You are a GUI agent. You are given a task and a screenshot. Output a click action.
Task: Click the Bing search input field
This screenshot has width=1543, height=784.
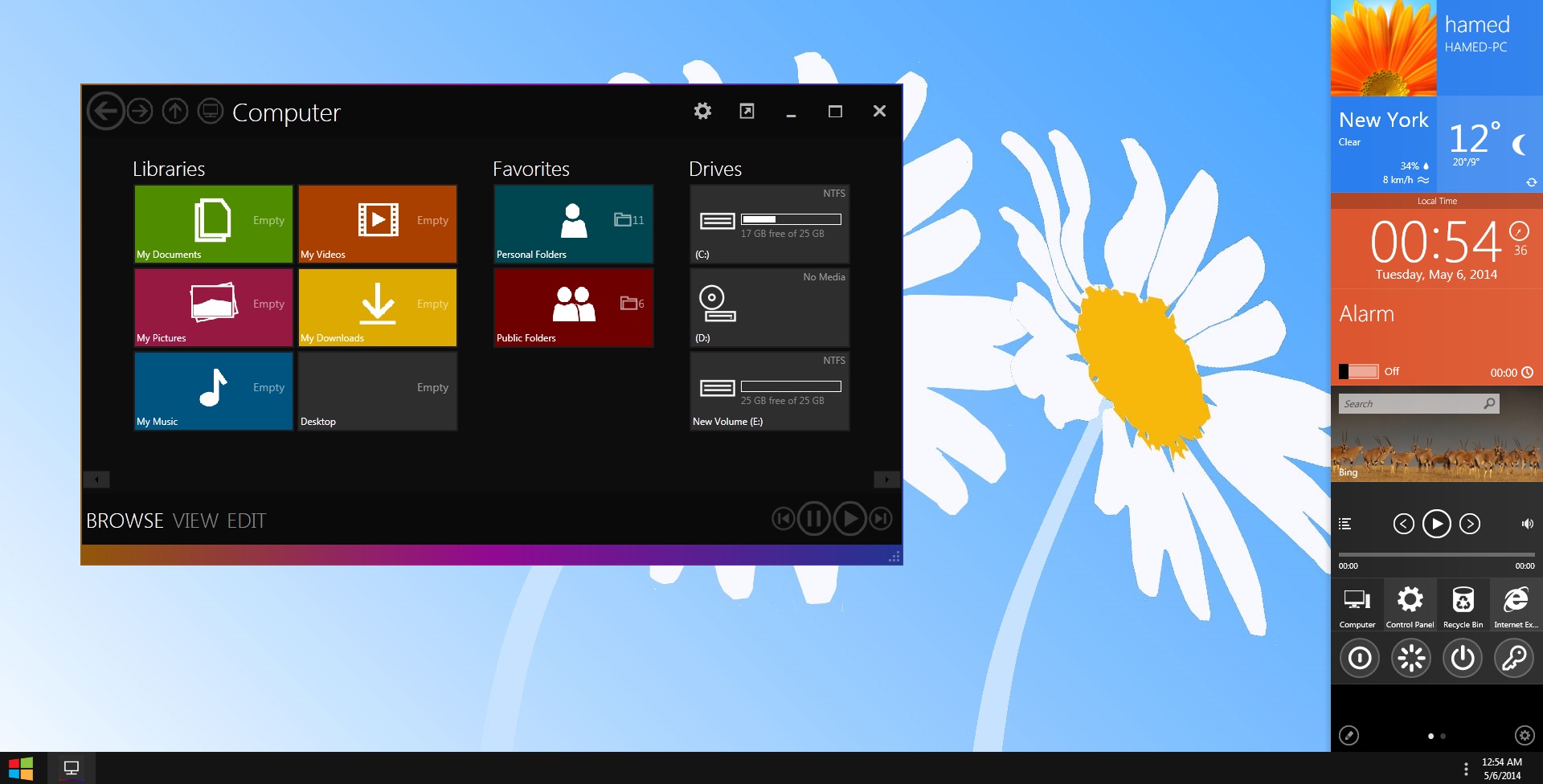(x=1410, y=404)
